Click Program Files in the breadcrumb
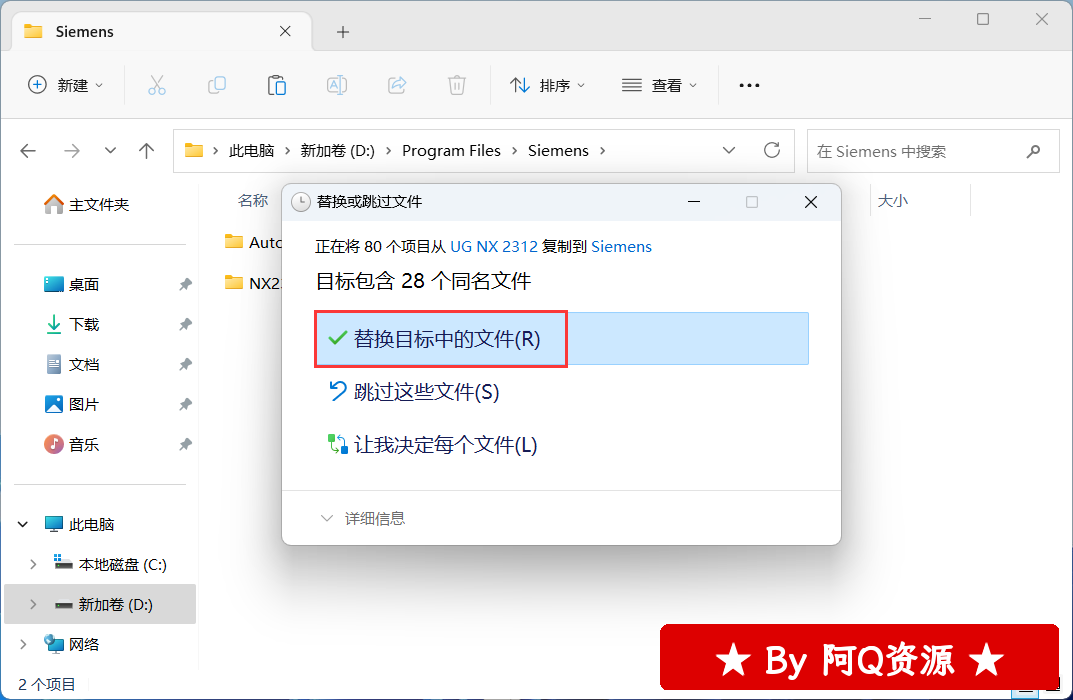Screen dimensions: 1073x700 (451, 151)
